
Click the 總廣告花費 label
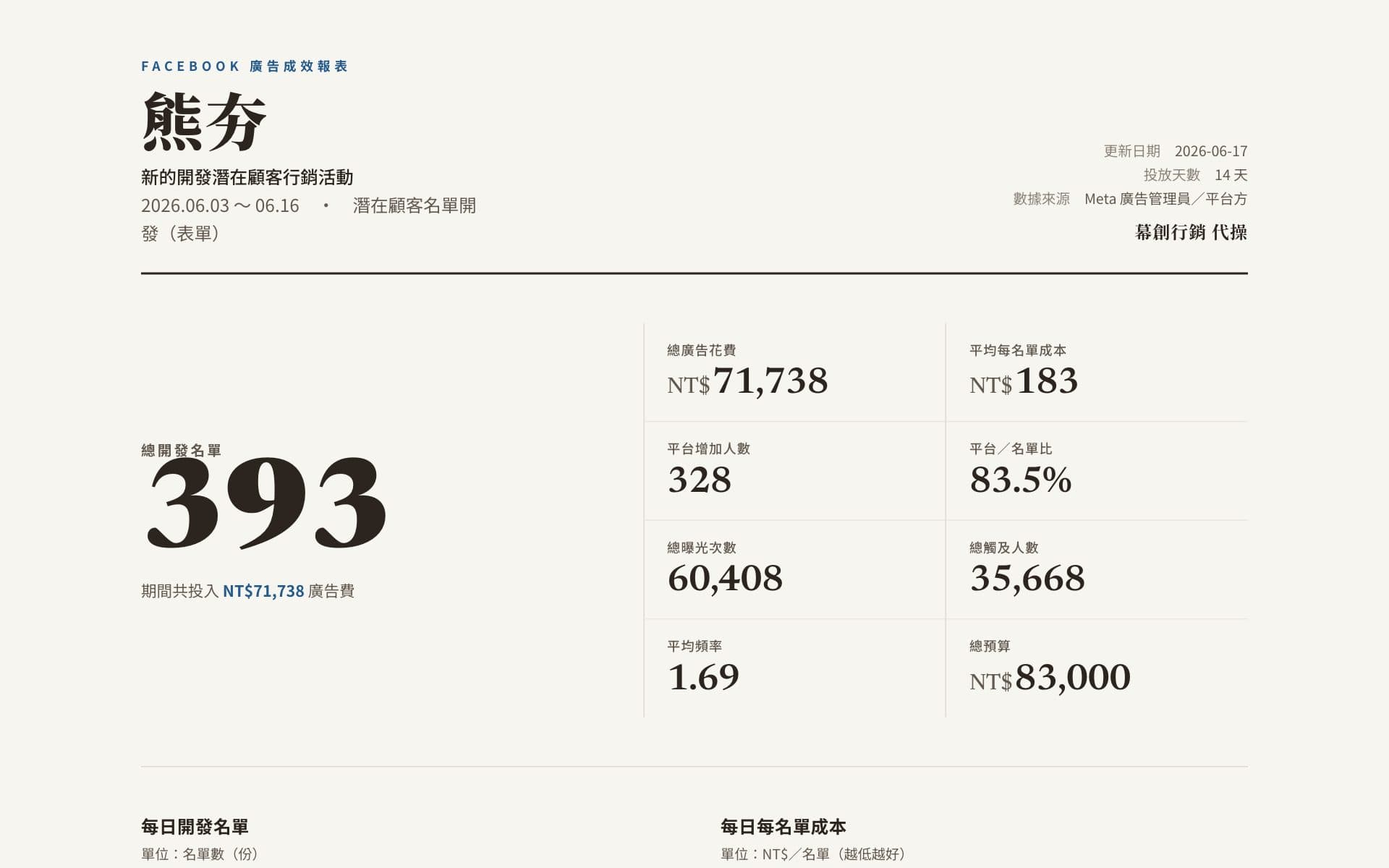click(x=701, y=350)
